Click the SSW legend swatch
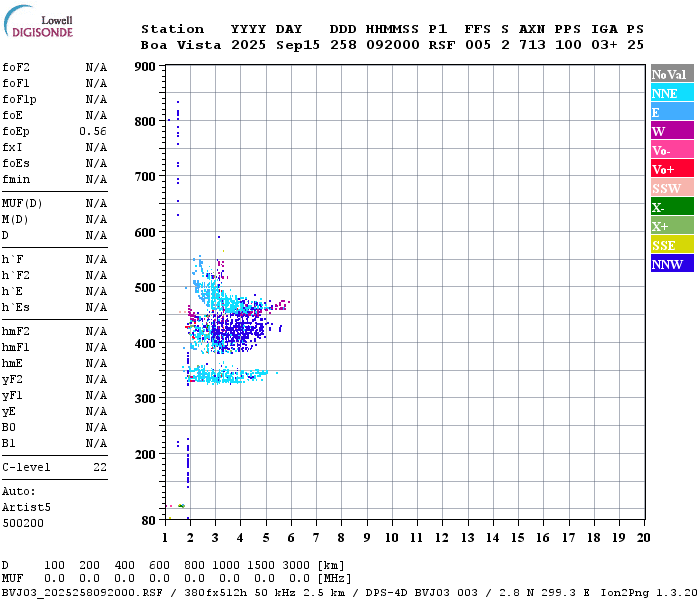700x600 pixels. [x=672, y=188]
